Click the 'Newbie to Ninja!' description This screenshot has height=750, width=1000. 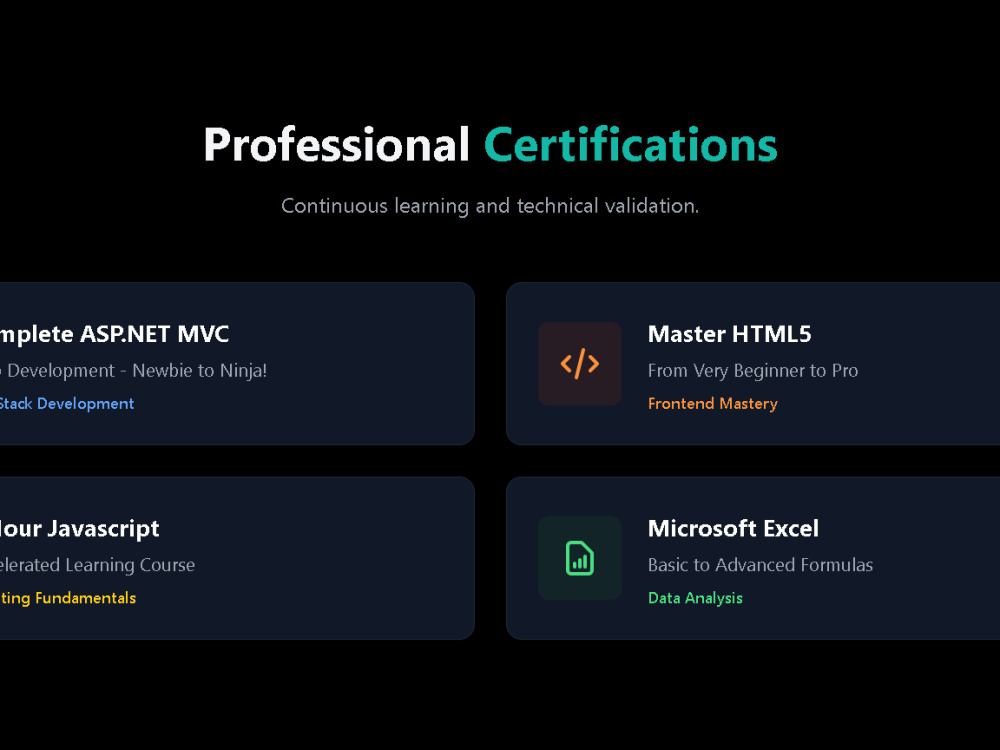click(x=200, y=371)
